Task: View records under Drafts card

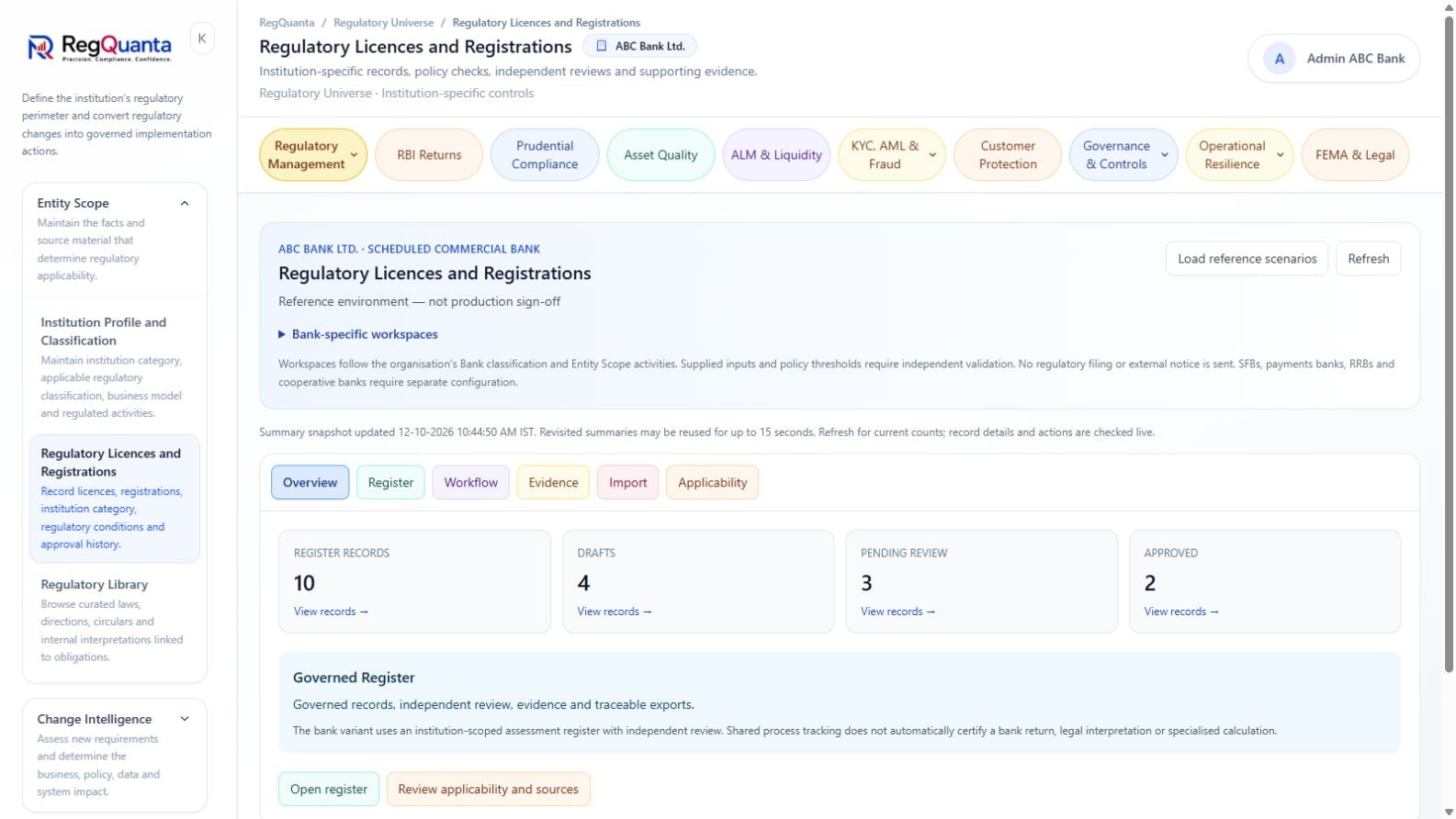Action: coord(614,611)
